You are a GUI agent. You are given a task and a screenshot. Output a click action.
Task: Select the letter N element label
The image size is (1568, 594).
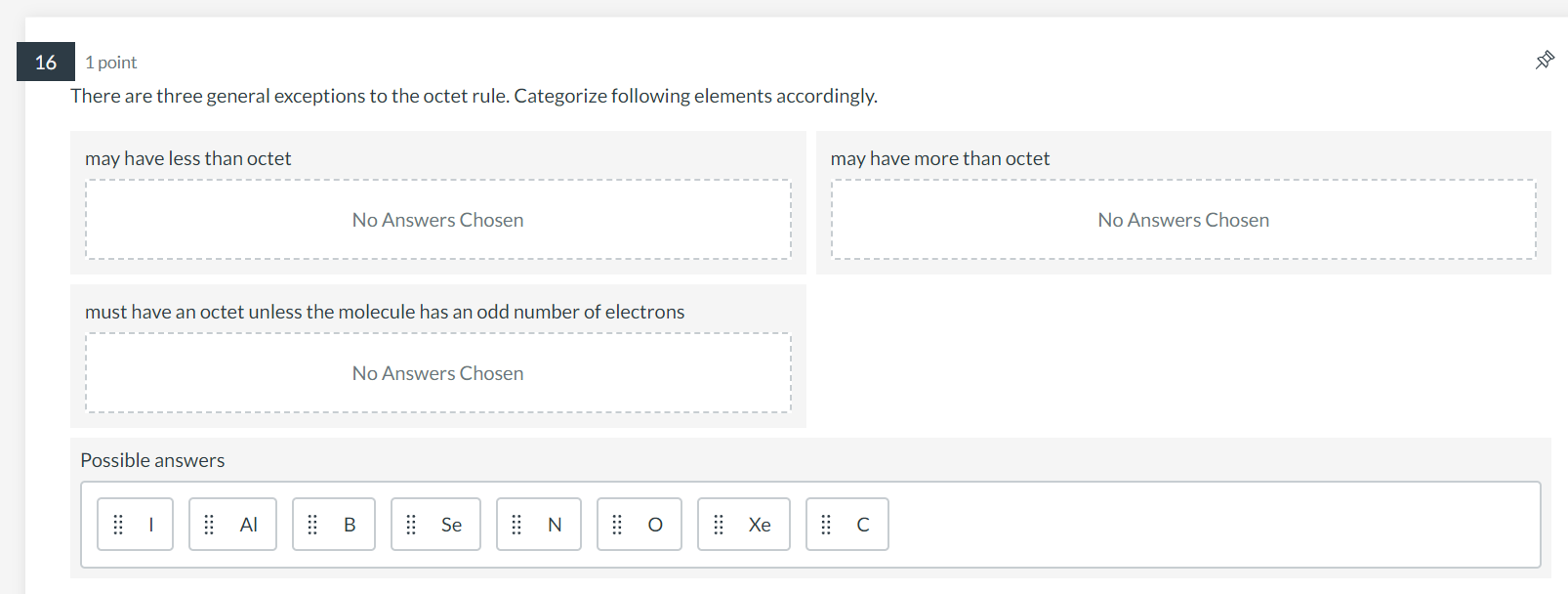click(x=555, y=525)
